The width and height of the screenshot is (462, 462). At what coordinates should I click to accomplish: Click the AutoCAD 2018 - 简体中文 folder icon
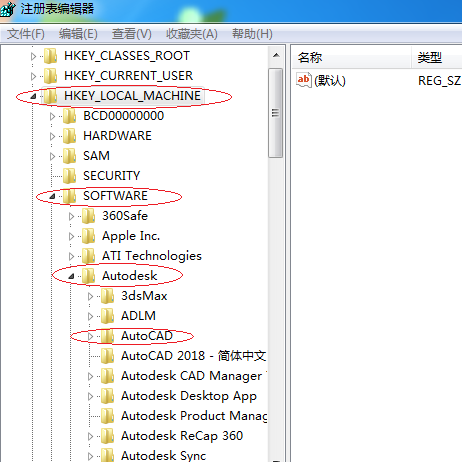pyautogui.click(x=108, y=356)
